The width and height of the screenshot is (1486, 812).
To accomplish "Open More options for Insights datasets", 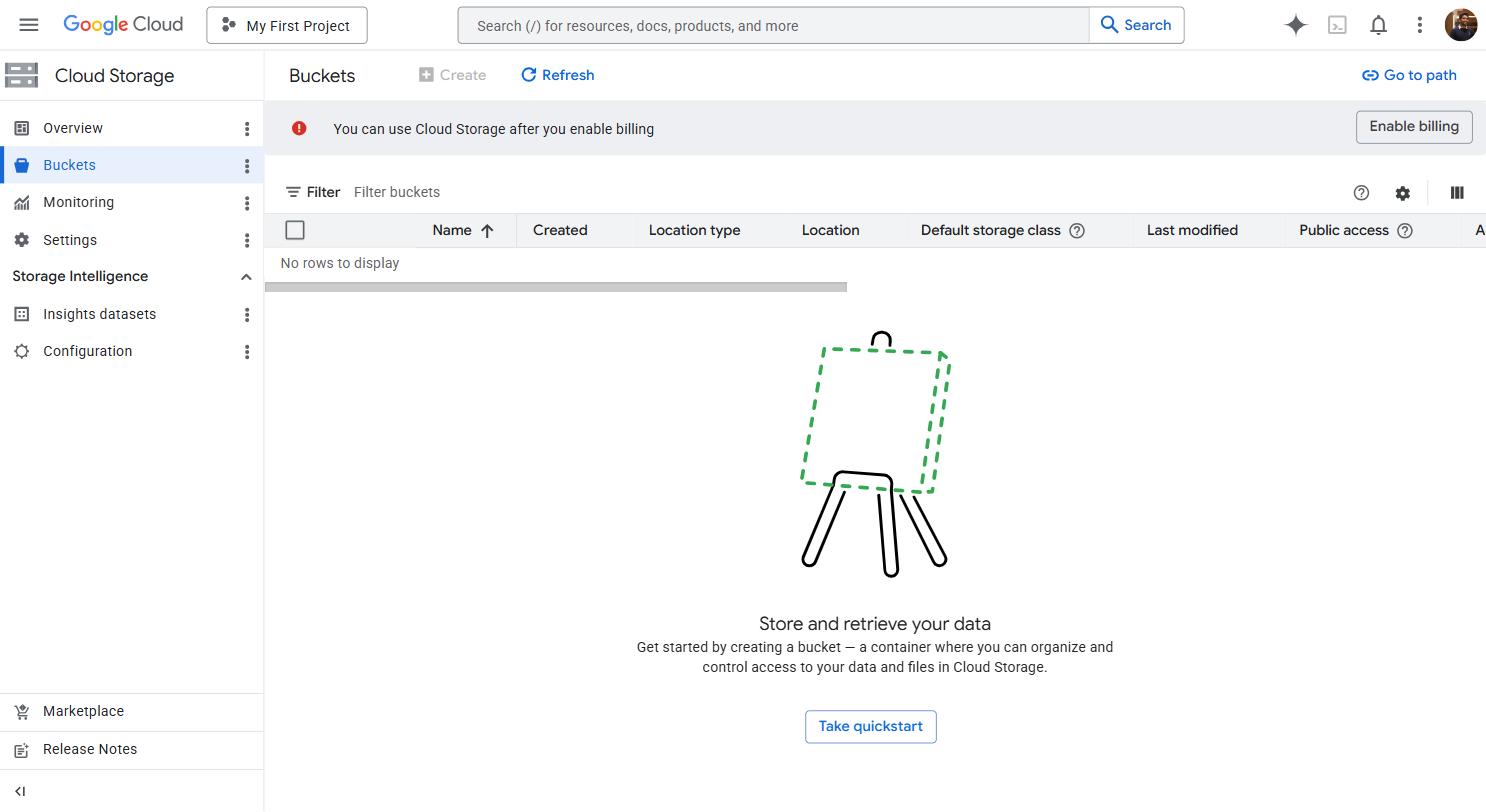I will (x=247, y=314).
